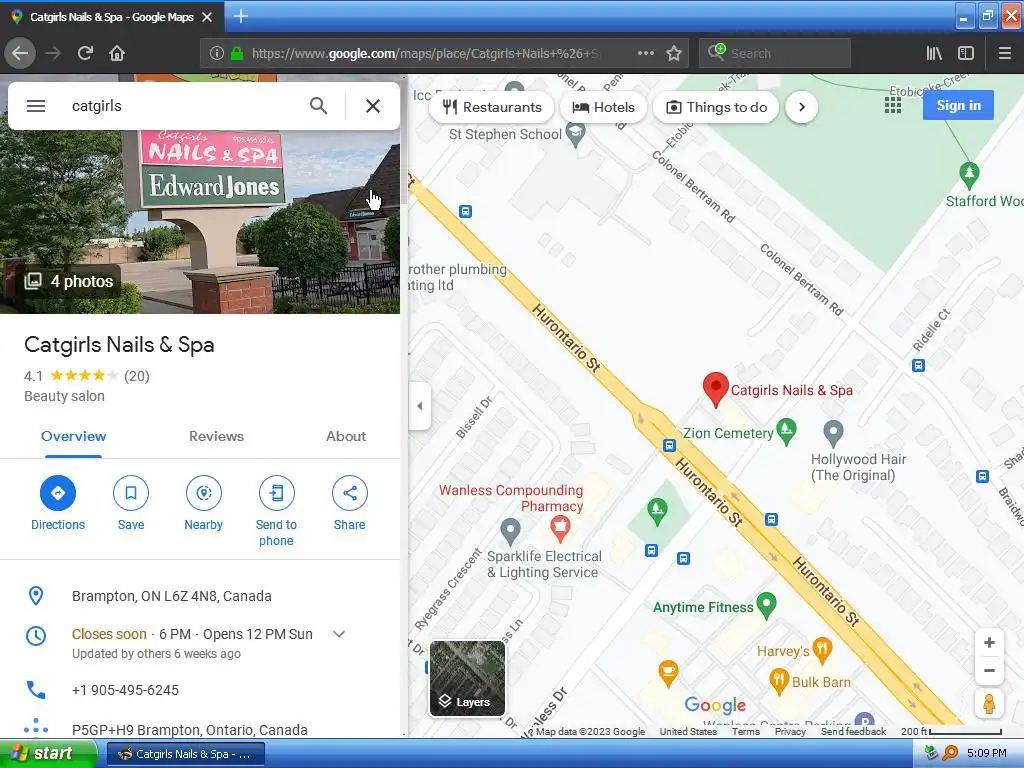The width and height of the screenshot is (1024, 768).
Task: Click the map scale 200 ft toggle
Action: (x=951, y=731)
